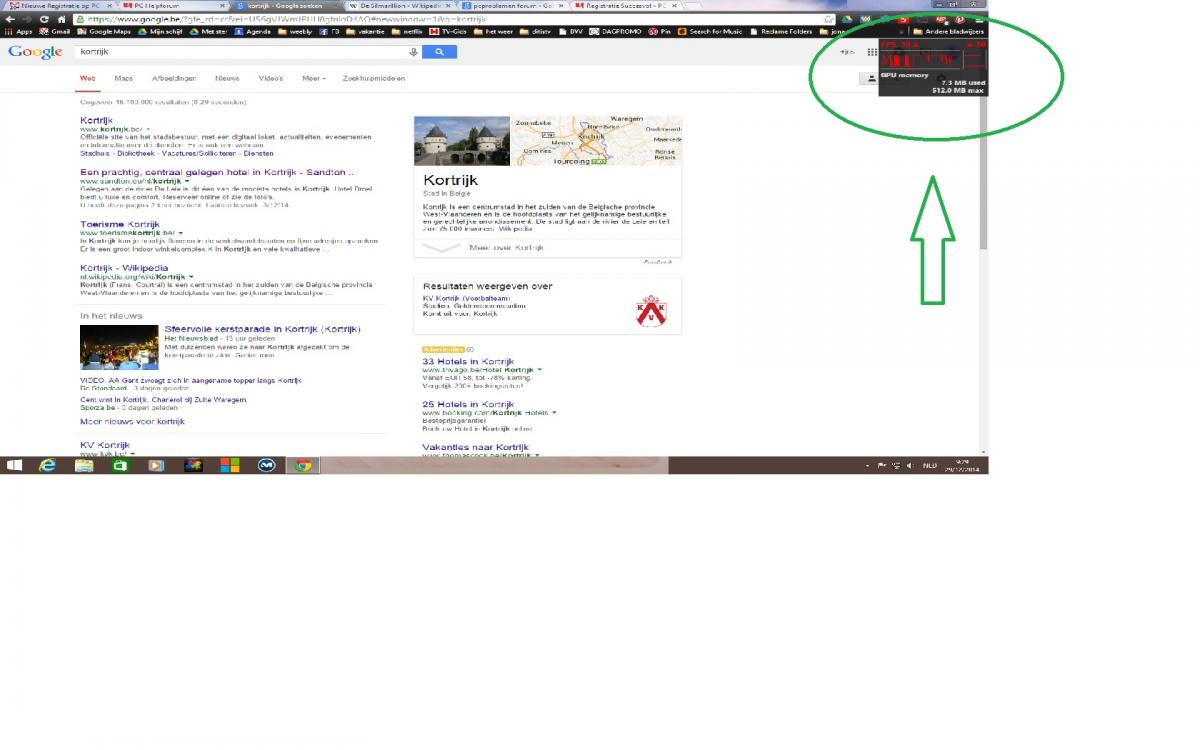The image size is (1200, 750).
Task: Select the Afbeeldingen search tab
Action: 174,78
